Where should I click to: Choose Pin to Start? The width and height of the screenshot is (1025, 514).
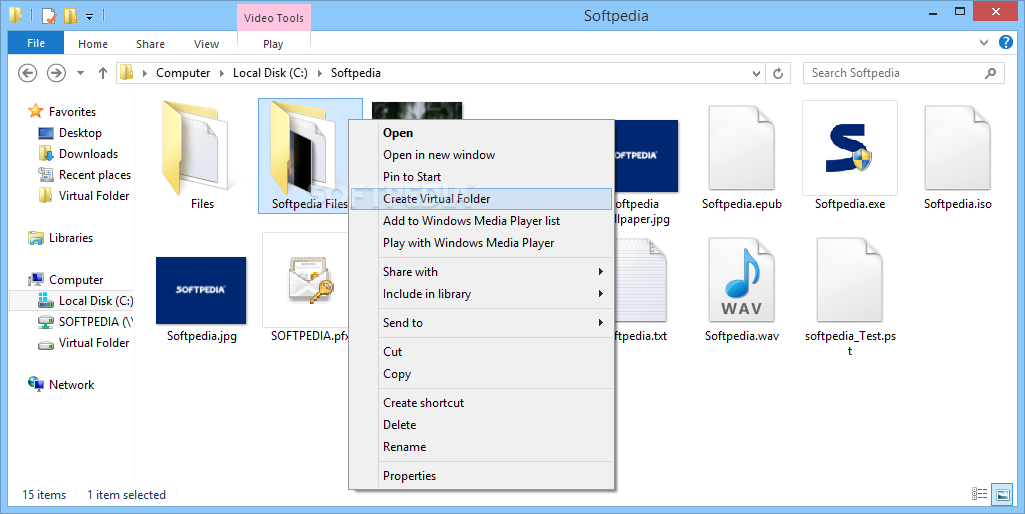point(481,177)
